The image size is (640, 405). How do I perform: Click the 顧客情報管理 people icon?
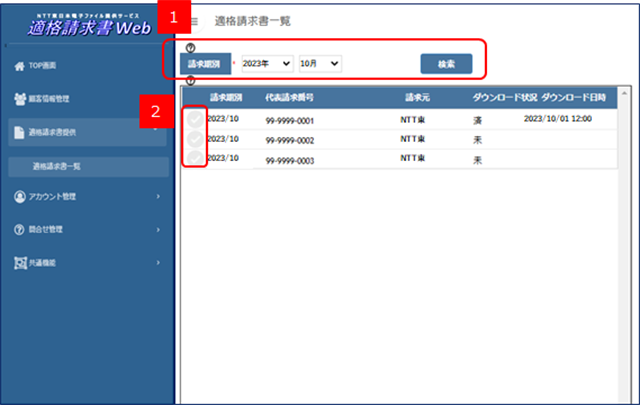pyautogui.click(x=19, y=99)
